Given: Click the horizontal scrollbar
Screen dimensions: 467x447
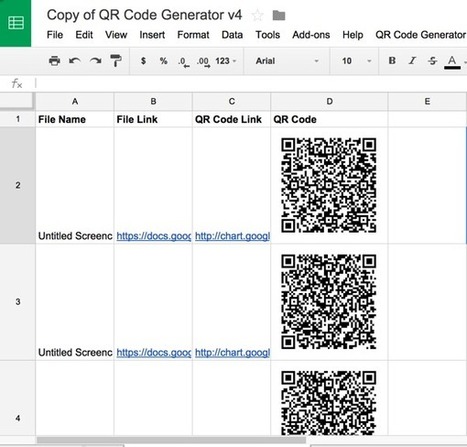Looking at the screenshot, I should click(171, 440).
